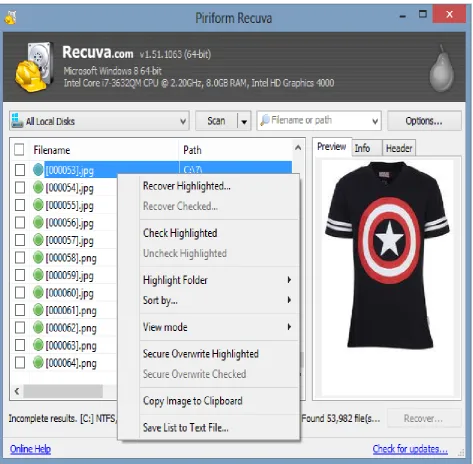Check the box for [000060].jpg
The height and width of the screenshot is (464, 473).
(x=20, y=292)
